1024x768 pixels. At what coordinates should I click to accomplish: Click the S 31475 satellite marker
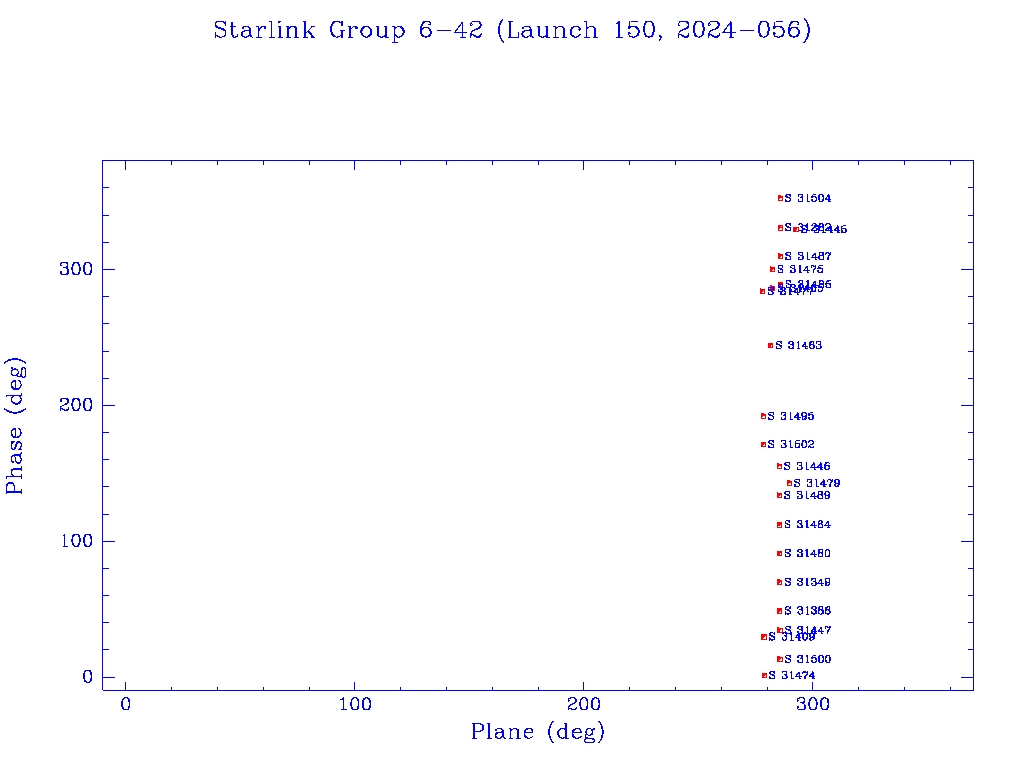pyautogui.click(x=772, y=269)
